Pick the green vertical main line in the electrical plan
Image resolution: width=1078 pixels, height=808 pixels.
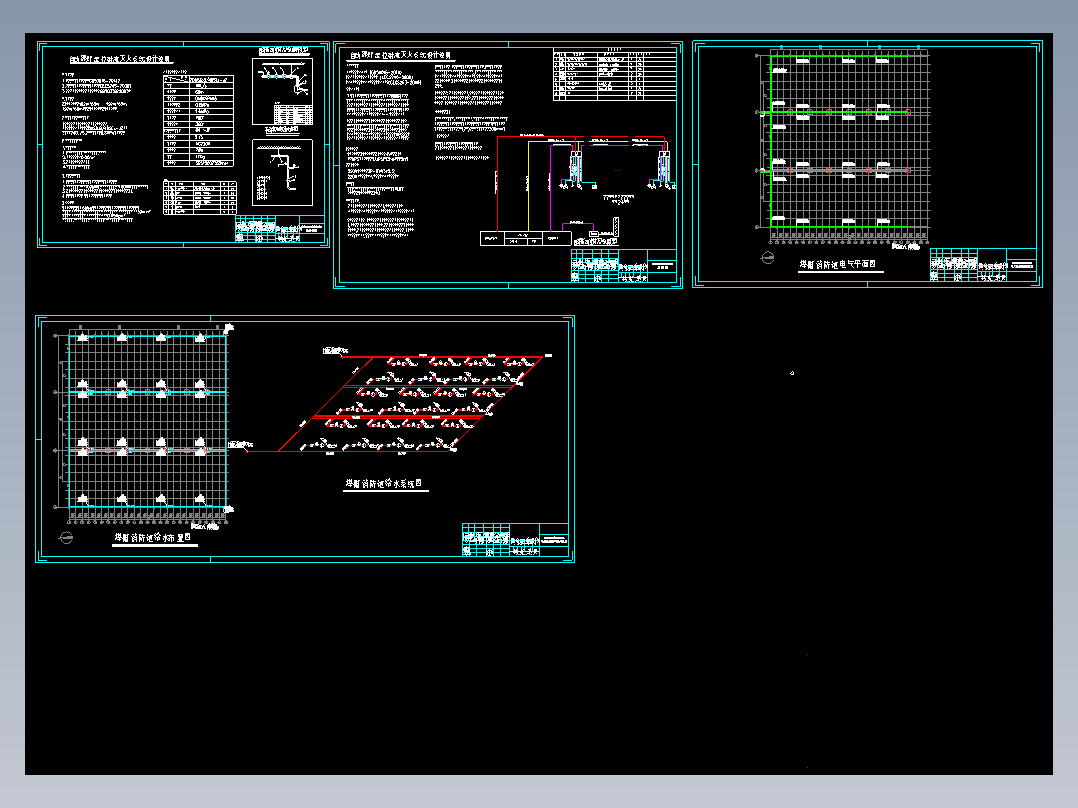[771, 141]
